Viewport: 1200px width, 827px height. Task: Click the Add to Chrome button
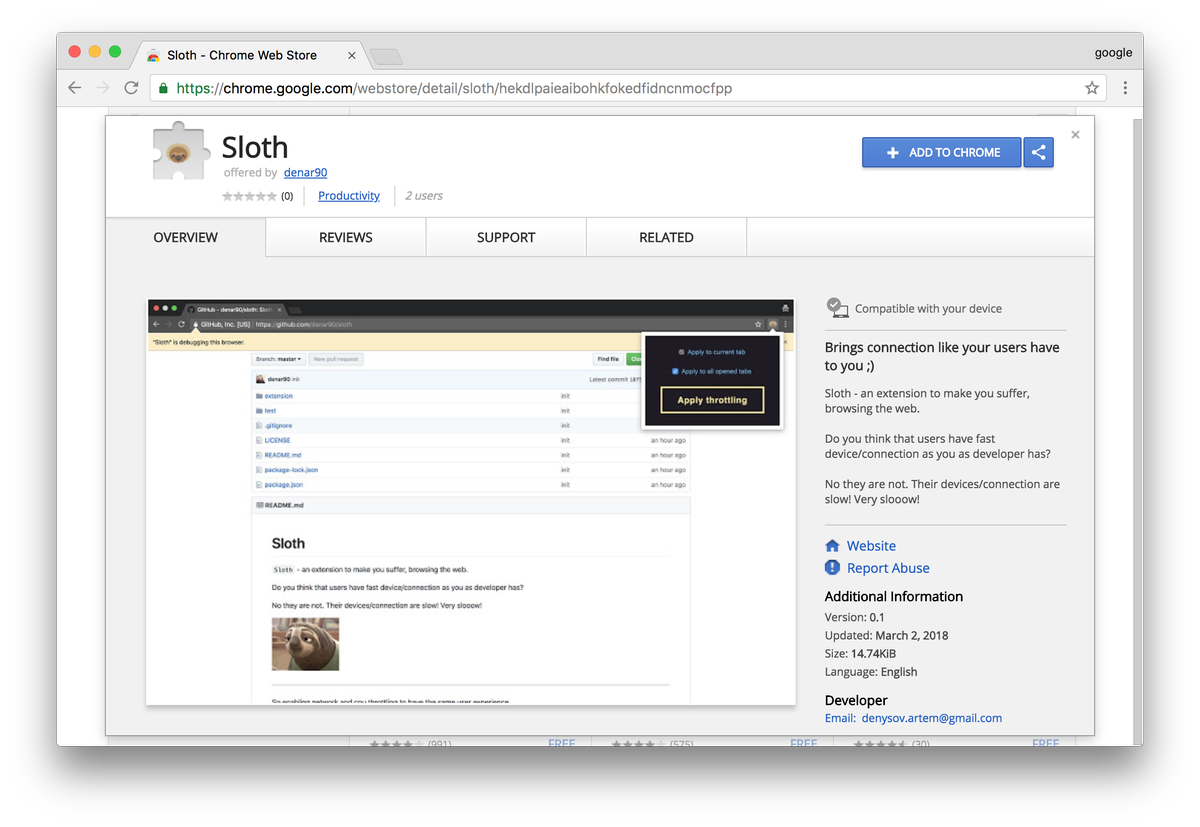942,152
